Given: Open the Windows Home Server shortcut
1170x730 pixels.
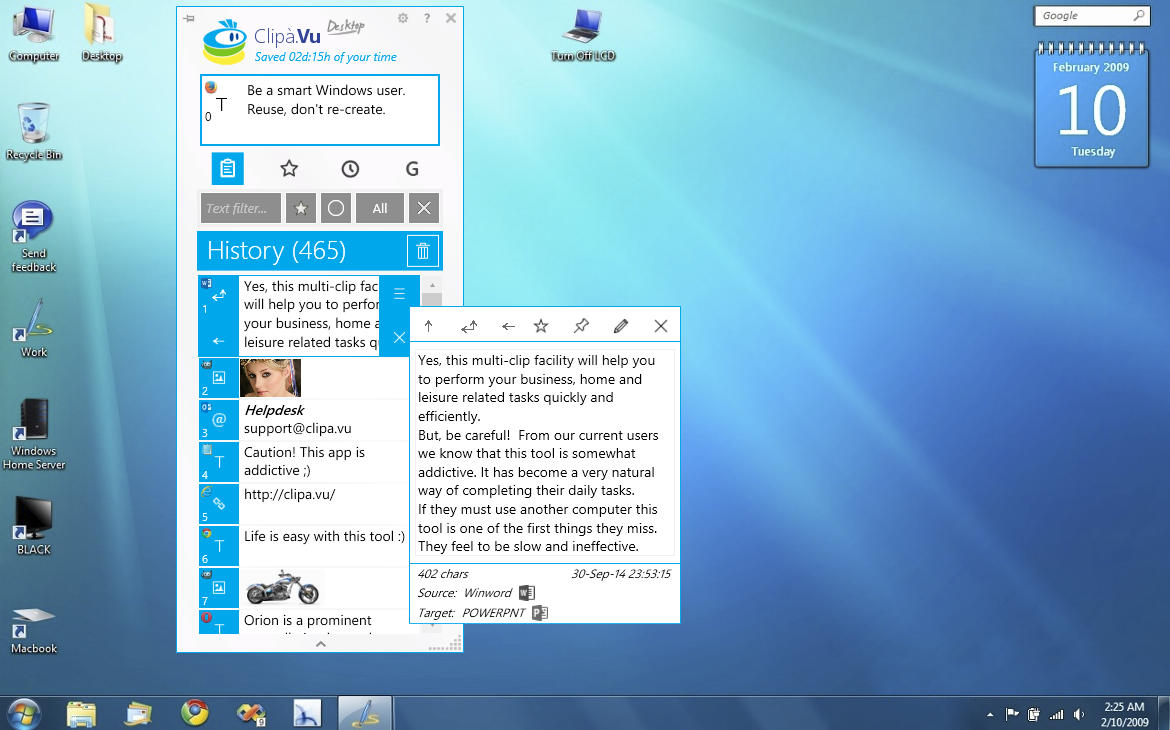Looking at the screenshot, I should point(34,434).
